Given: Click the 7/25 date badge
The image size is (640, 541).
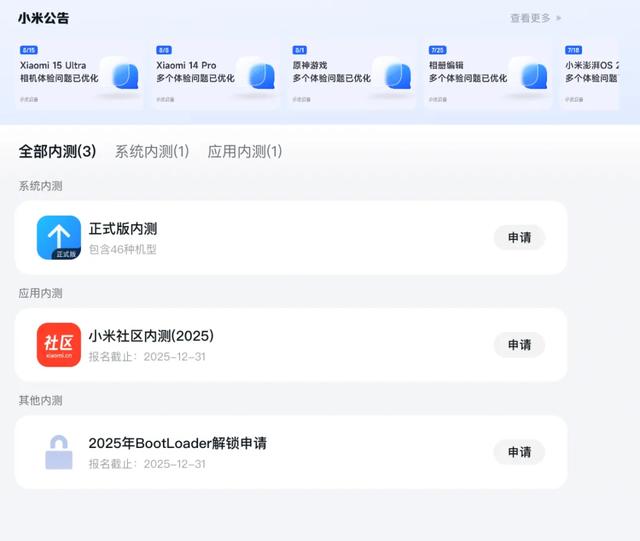Looking at the screenshot, I should (438, 50).
